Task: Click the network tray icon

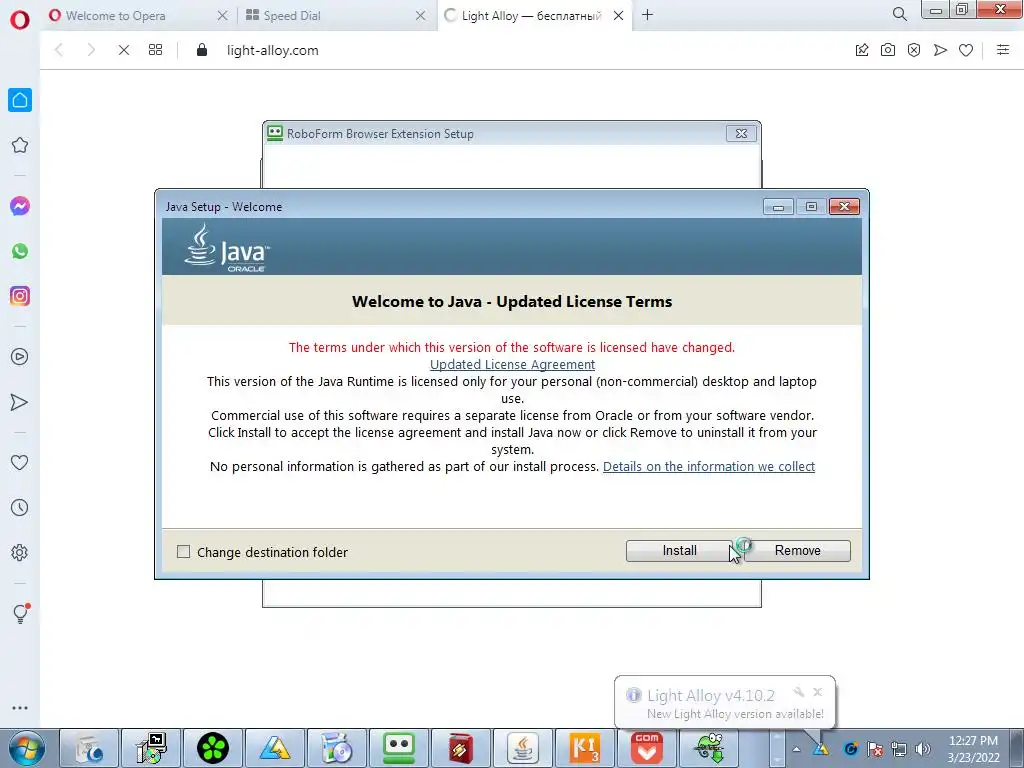Action: (899, 749)
